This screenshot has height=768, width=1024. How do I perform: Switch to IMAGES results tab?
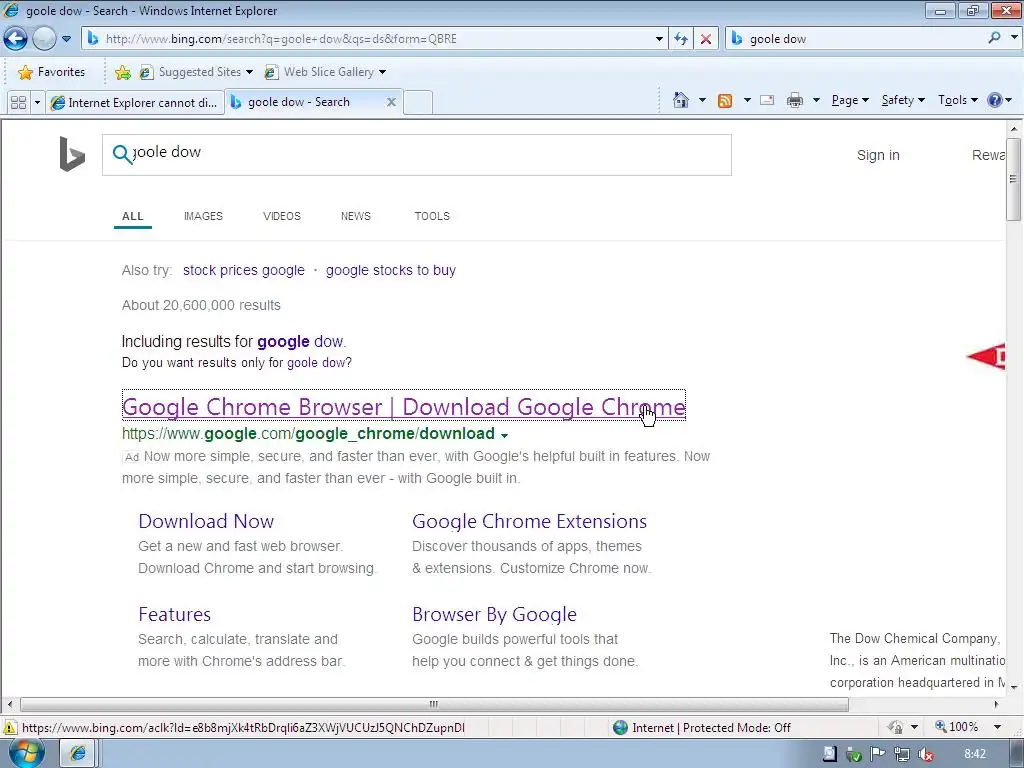(203, 216)
